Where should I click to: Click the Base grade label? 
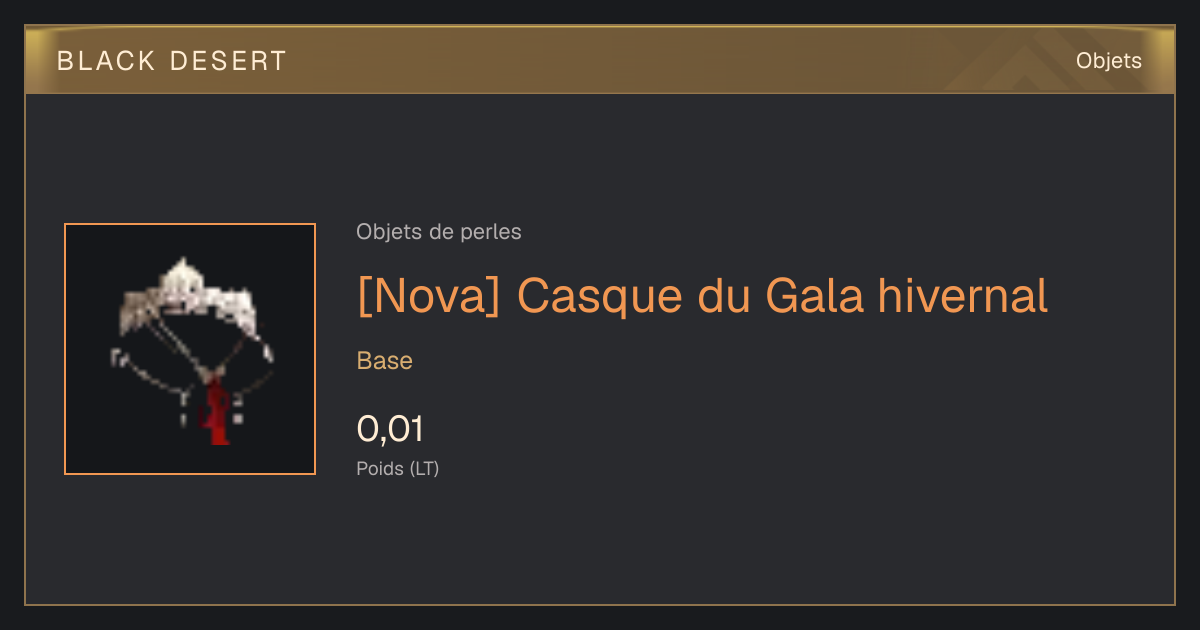pos(385,361)
